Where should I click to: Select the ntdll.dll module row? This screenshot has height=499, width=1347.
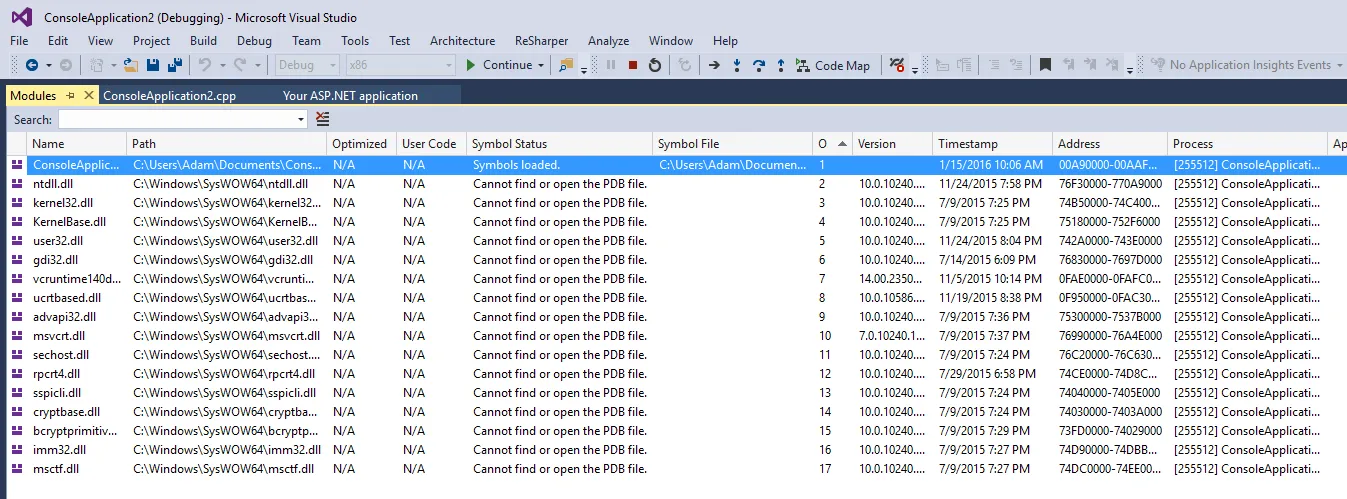point(673,184)
